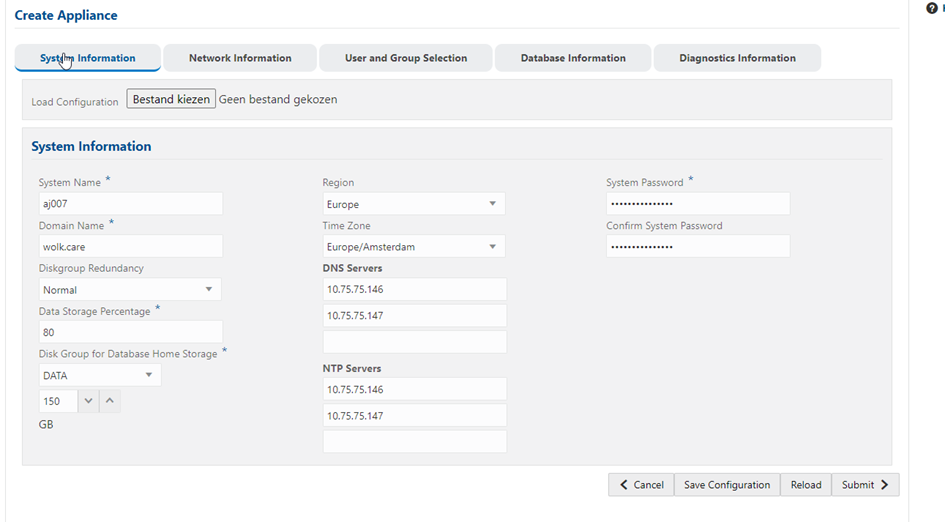945x522 pixels.
Task: Expand the Time Zone dropdown
Action: click(413, 246)
